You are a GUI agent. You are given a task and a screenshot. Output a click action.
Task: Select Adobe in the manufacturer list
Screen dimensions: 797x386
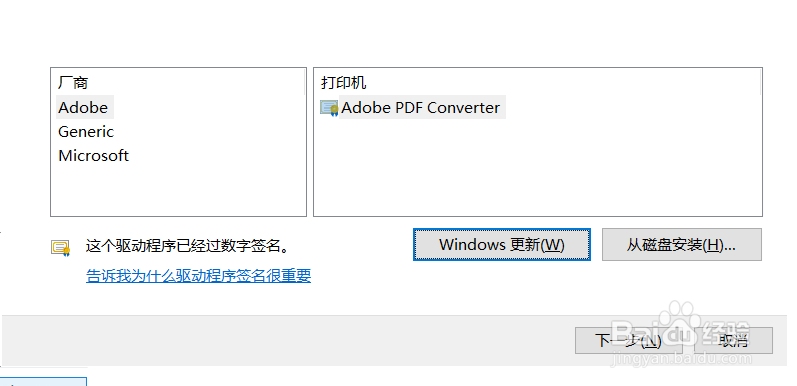[84, 108]
